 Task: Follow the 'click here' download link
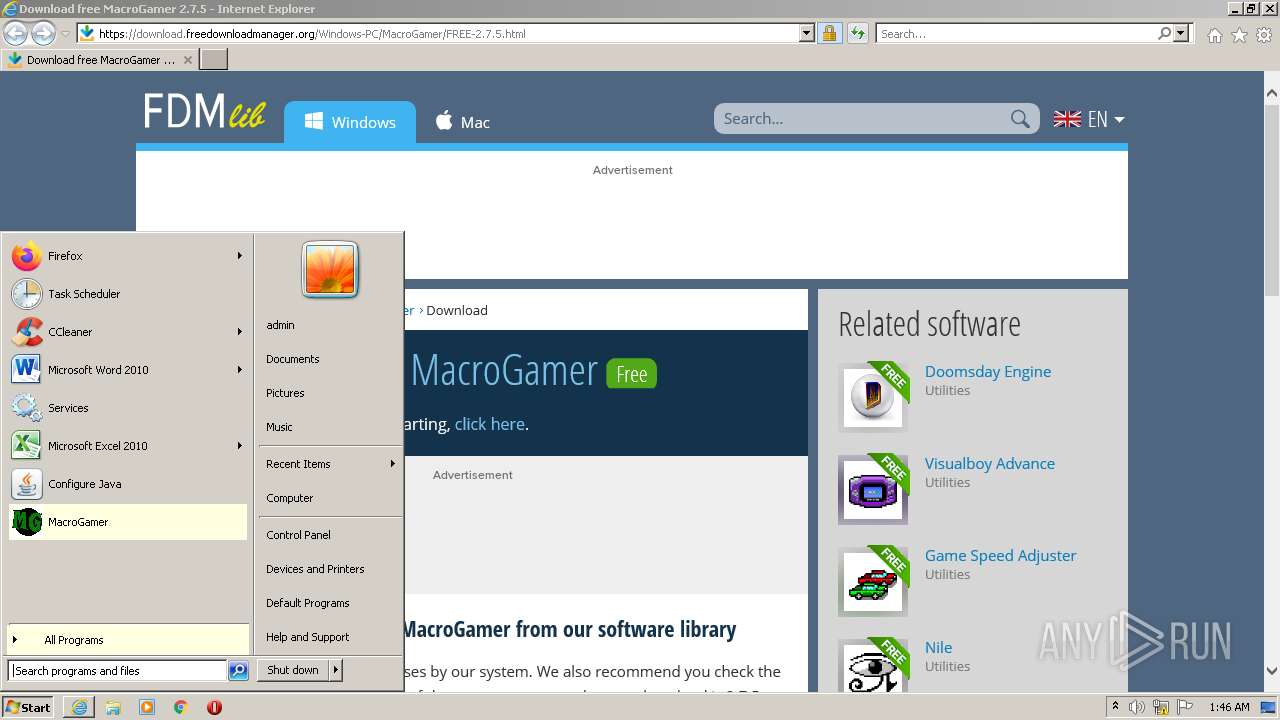coord(489,424)
